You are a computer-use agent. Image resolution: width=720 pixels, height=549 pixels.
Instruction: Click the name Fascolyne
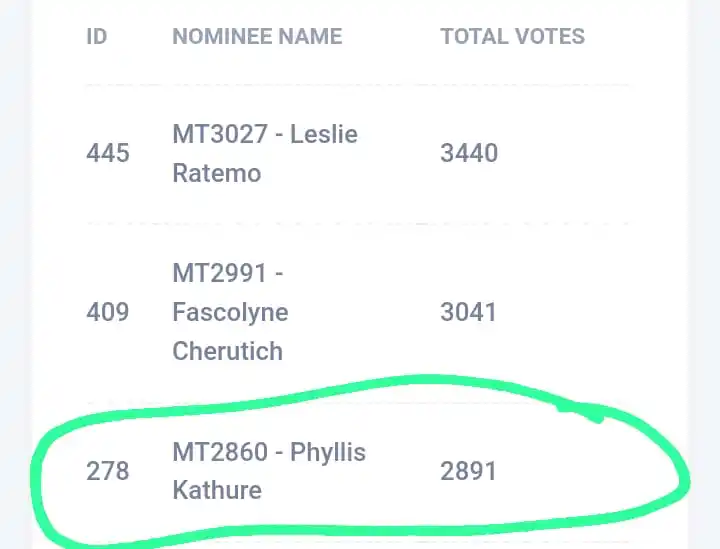(231, 313)
